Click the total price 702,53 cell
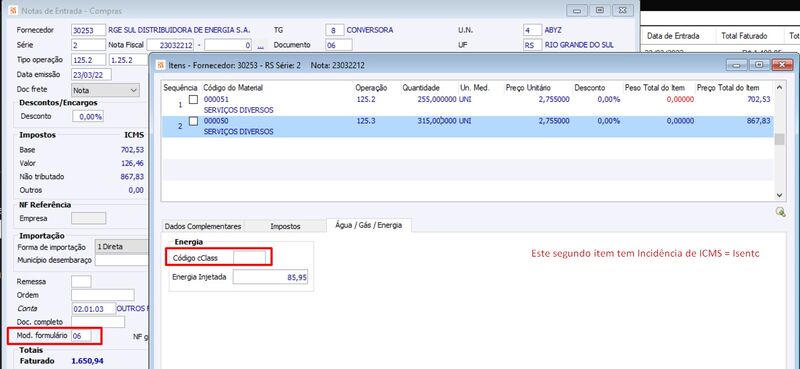 coord(759,100)
